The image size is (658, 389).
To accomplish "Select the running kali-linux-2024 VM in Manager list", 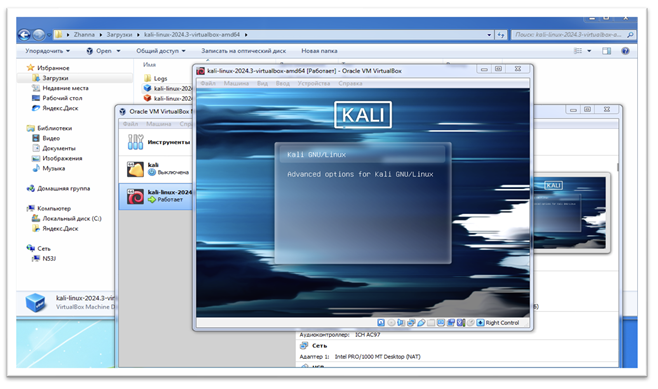I will tap(156, 196).
